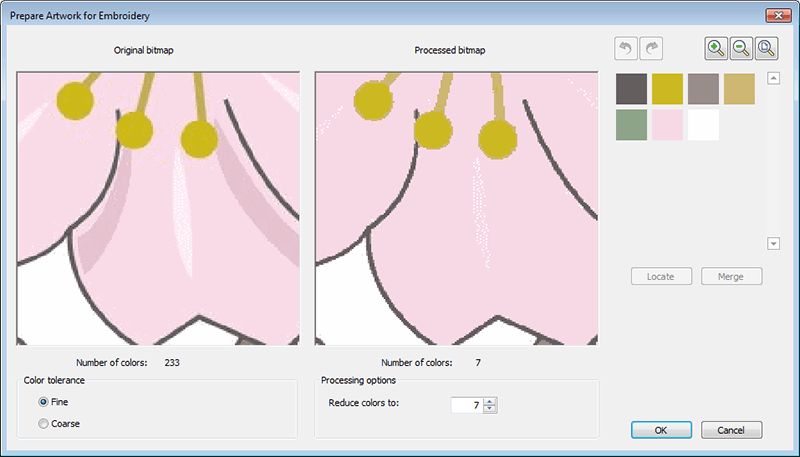Click the Reduce colors to number field
This screenshot has width=800, height=457.
(x=465, y=405)
